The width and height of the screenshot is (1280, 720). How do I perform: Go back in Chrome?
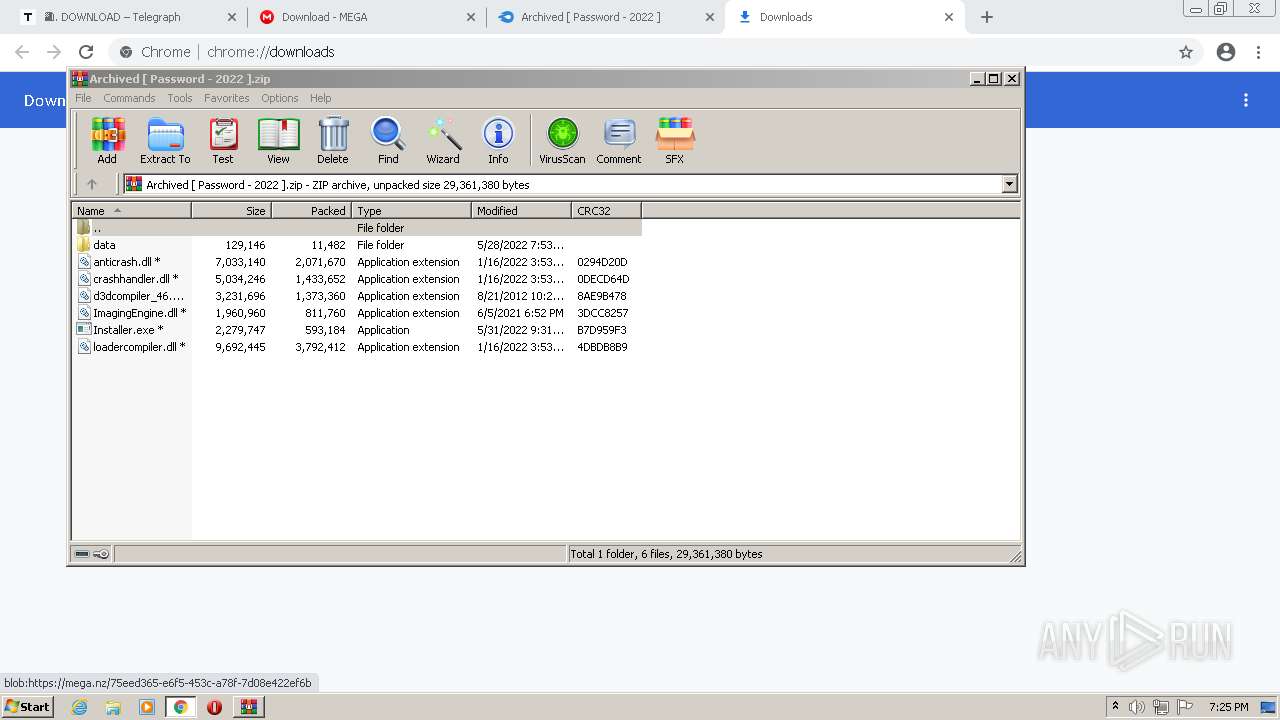coord(22,52)
